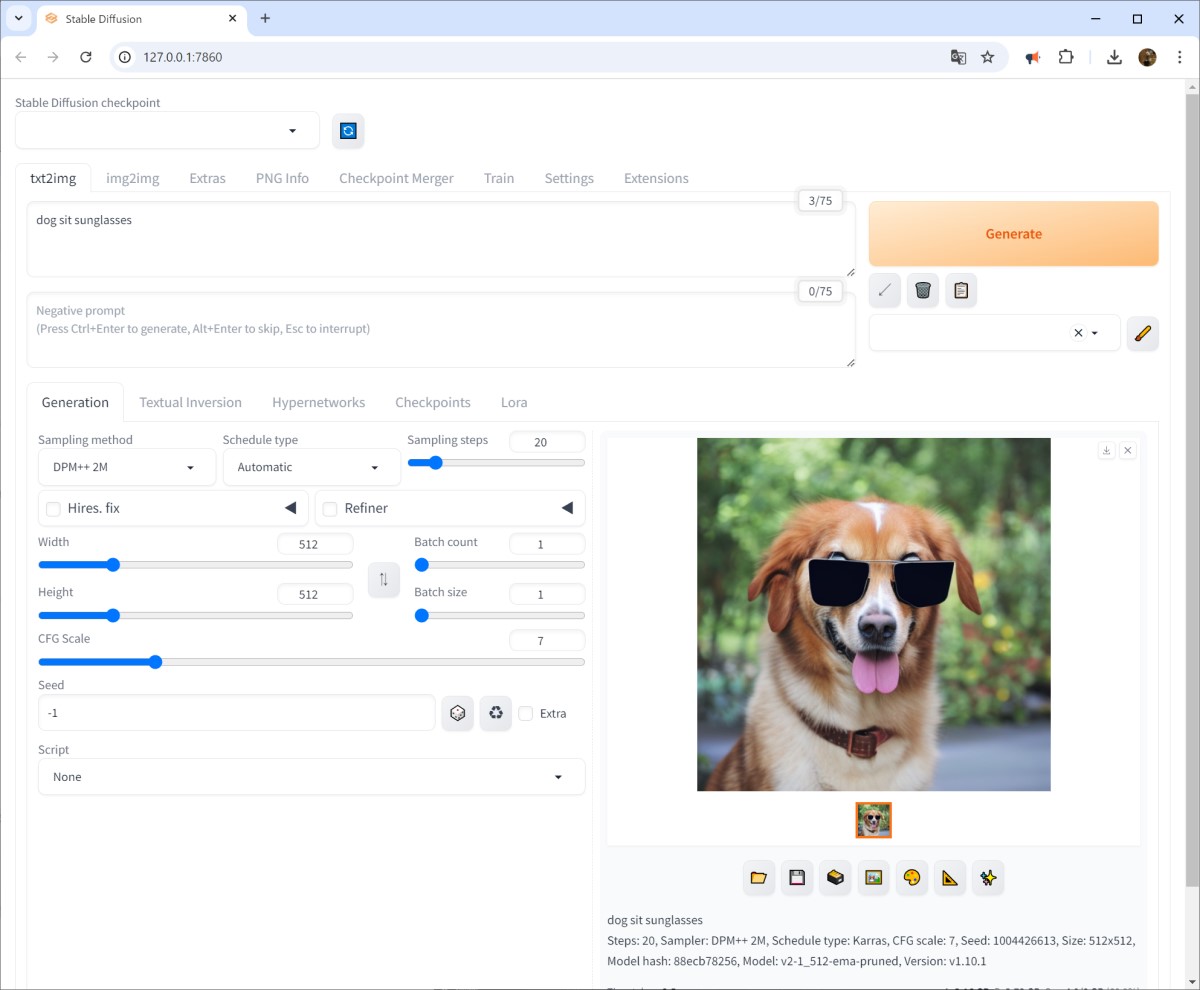The height and width of the screenshot is (990, 1200).
Task: Open the Checkpoints sub-tab
Action: [433, 402]
